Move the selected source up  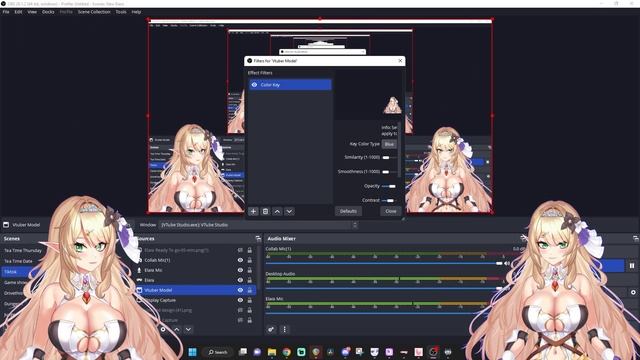point(177,329)
